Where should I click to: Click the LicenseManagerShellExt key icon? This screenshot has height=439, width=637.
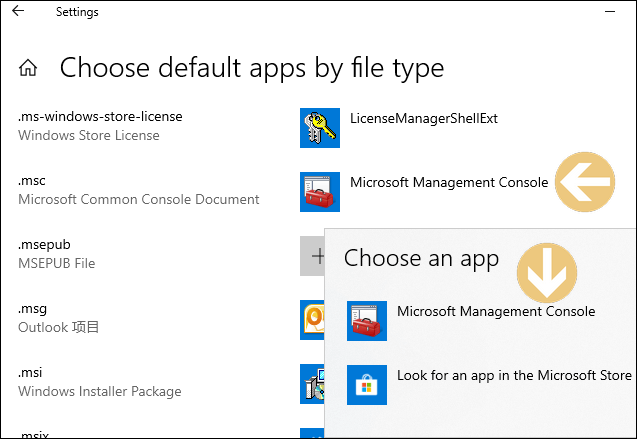[320, 128]
